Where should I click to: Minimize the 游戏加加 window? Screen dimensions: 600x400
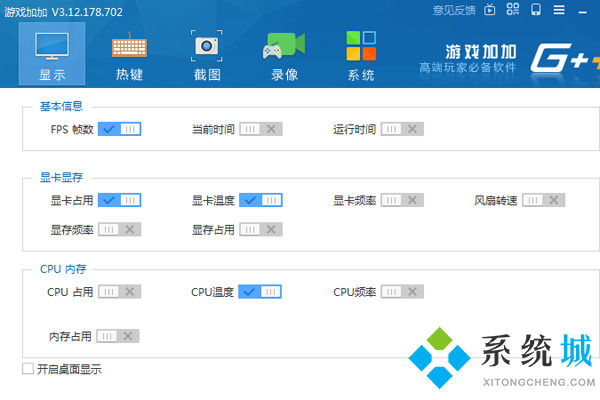point(583,13)
